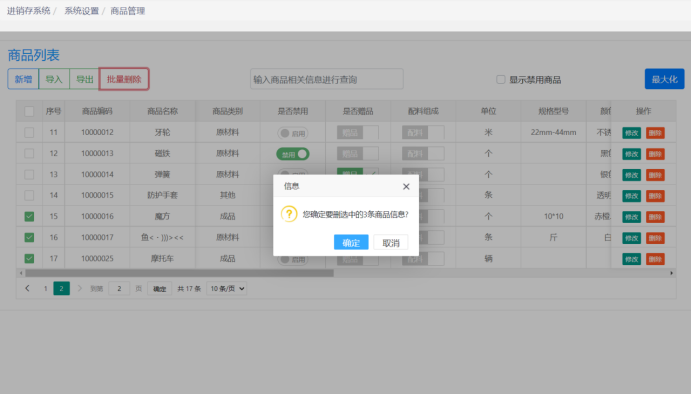Click the 10000025 product code cell
The image size is (691, 394).
point(97,258)
